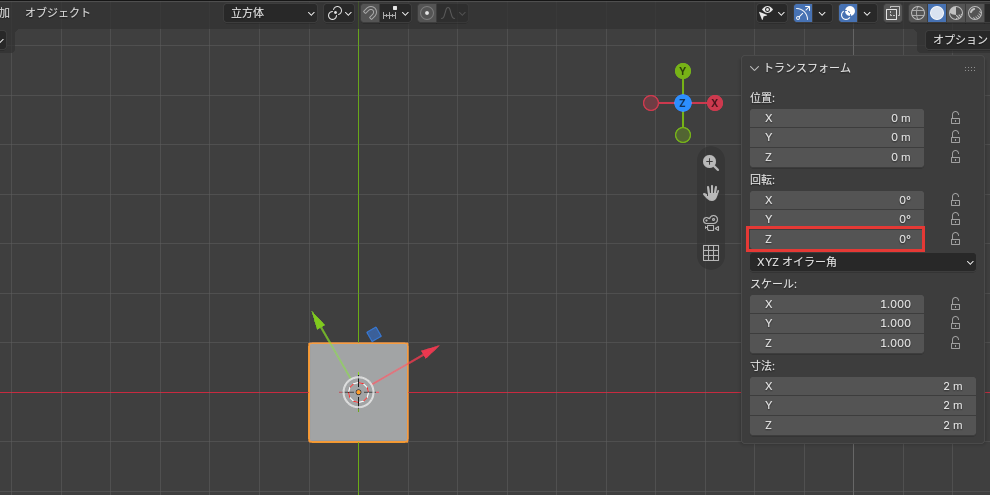Image resolution: width=990 pixels, height=495 pixels.
Task: Switch to wireframe shading
Action: 918,13
